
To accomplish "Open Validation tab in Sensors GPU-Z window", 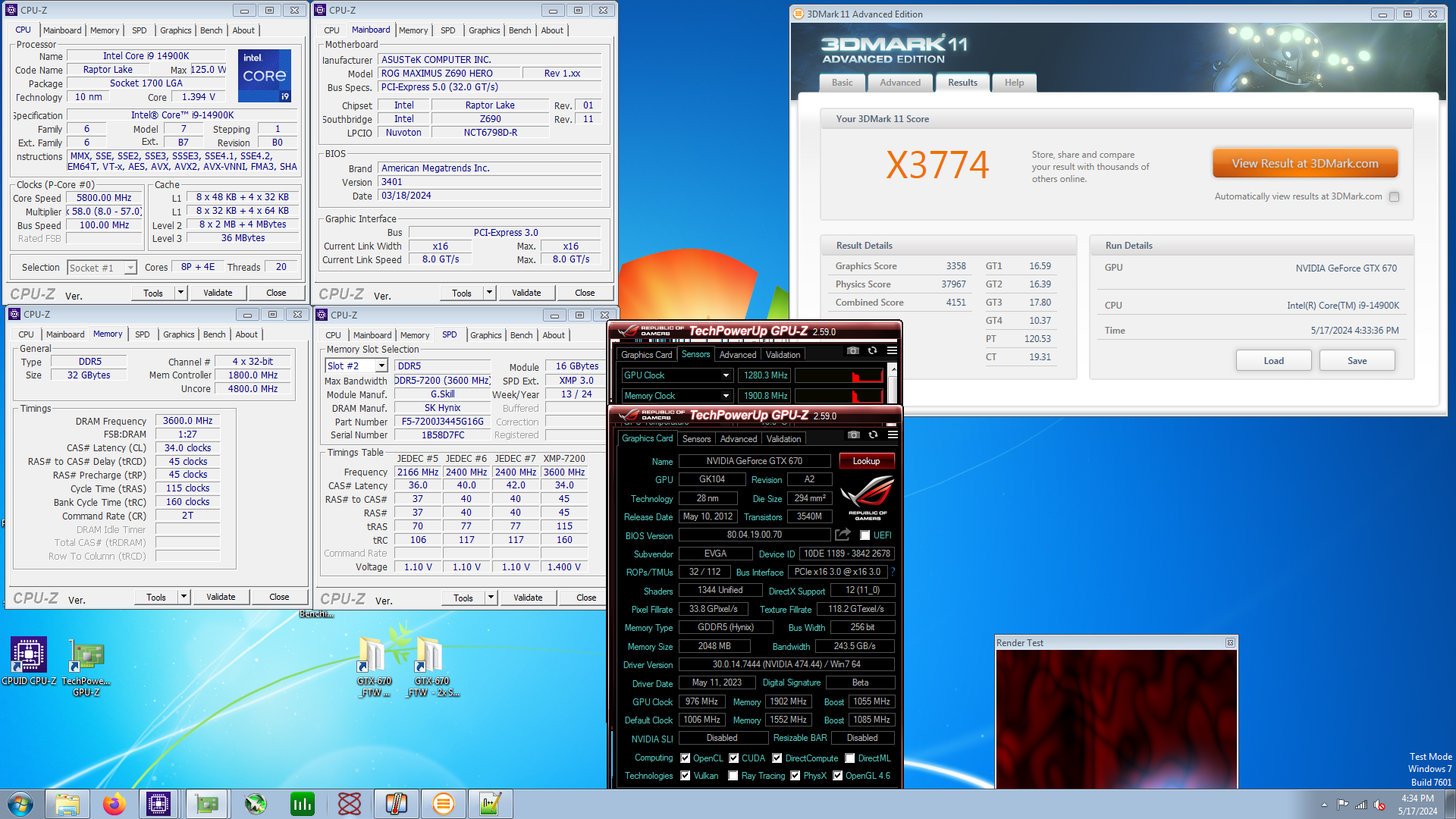I will coord(783,355).
